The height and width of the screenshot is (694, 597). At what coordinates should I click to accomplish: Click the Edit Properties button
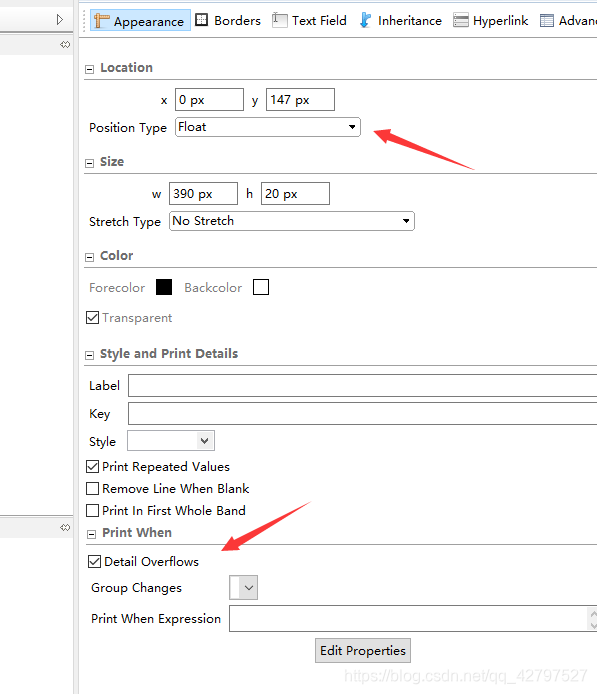pos(363,650)
